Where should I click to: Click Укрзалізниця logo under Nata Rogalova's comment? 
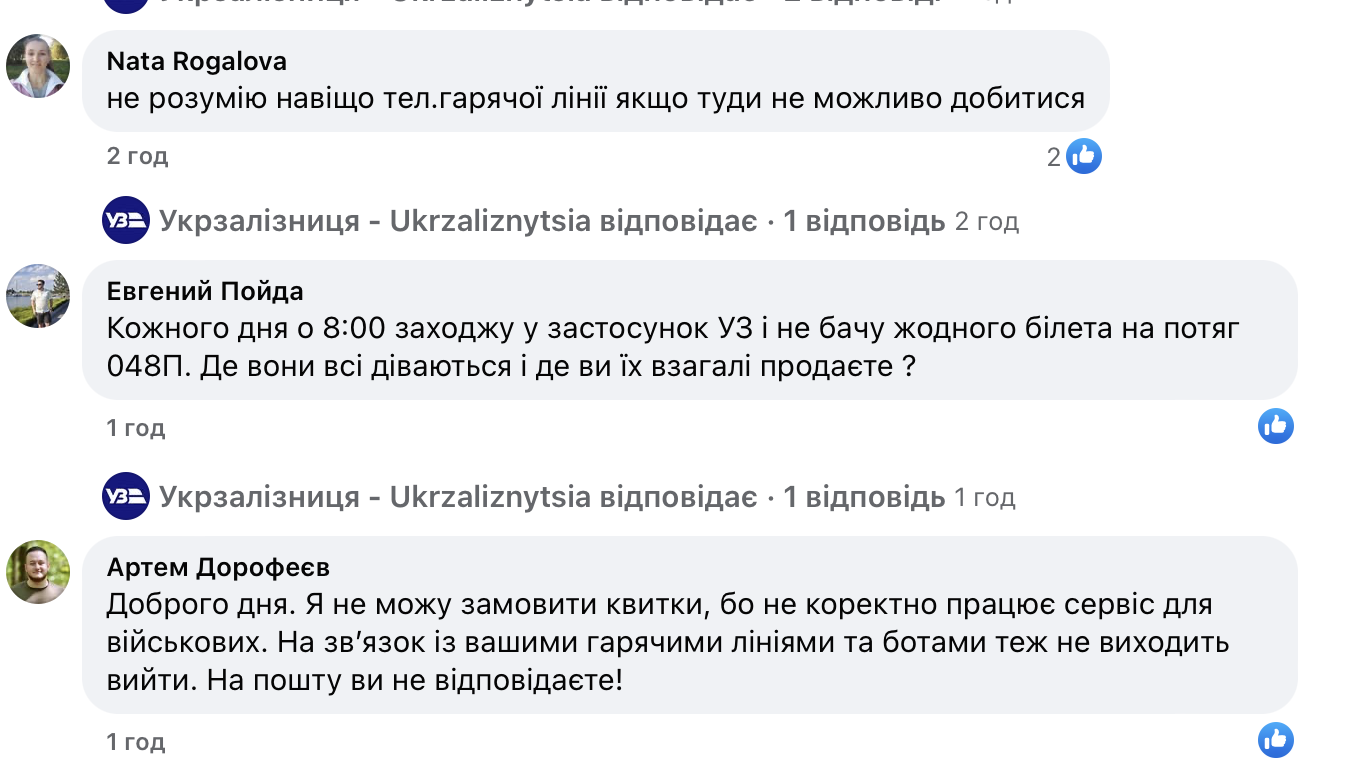coord(126,221)
